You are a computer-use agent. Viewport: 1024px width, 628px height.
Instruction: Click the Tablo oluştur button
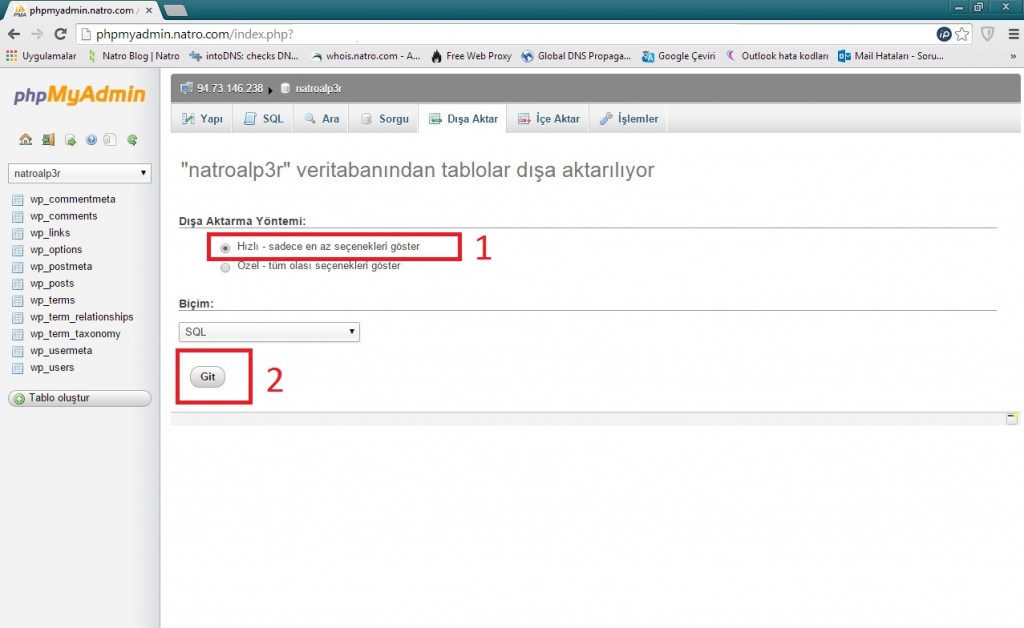(80, 398)
